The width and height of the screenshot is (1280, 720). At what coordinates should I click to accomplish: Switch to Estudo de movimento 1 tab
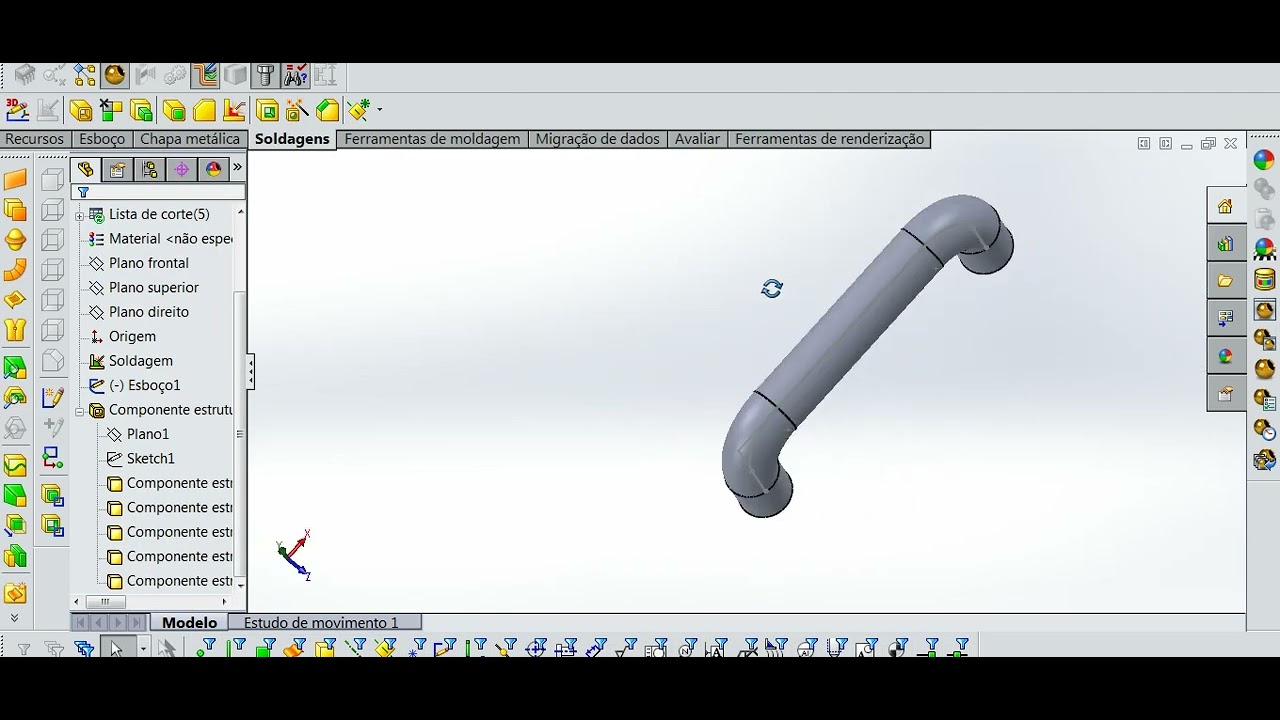tap(321, 622)
